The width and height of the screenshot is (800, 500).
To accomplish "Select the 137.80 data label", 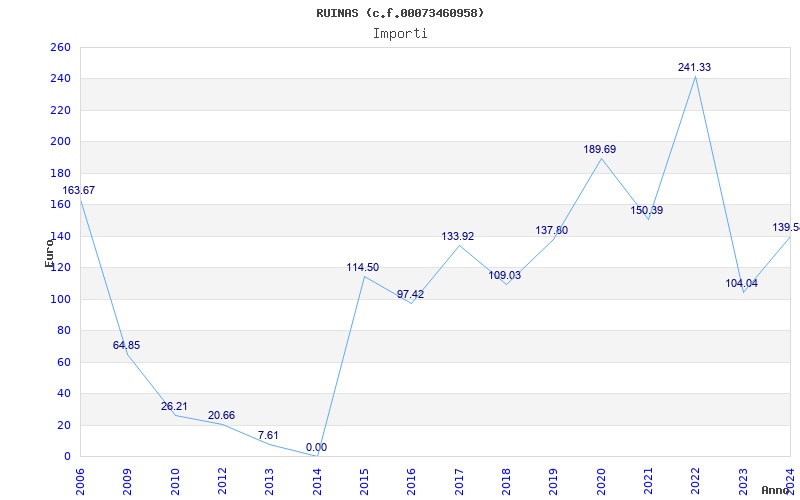I will (x=552, y=230).
